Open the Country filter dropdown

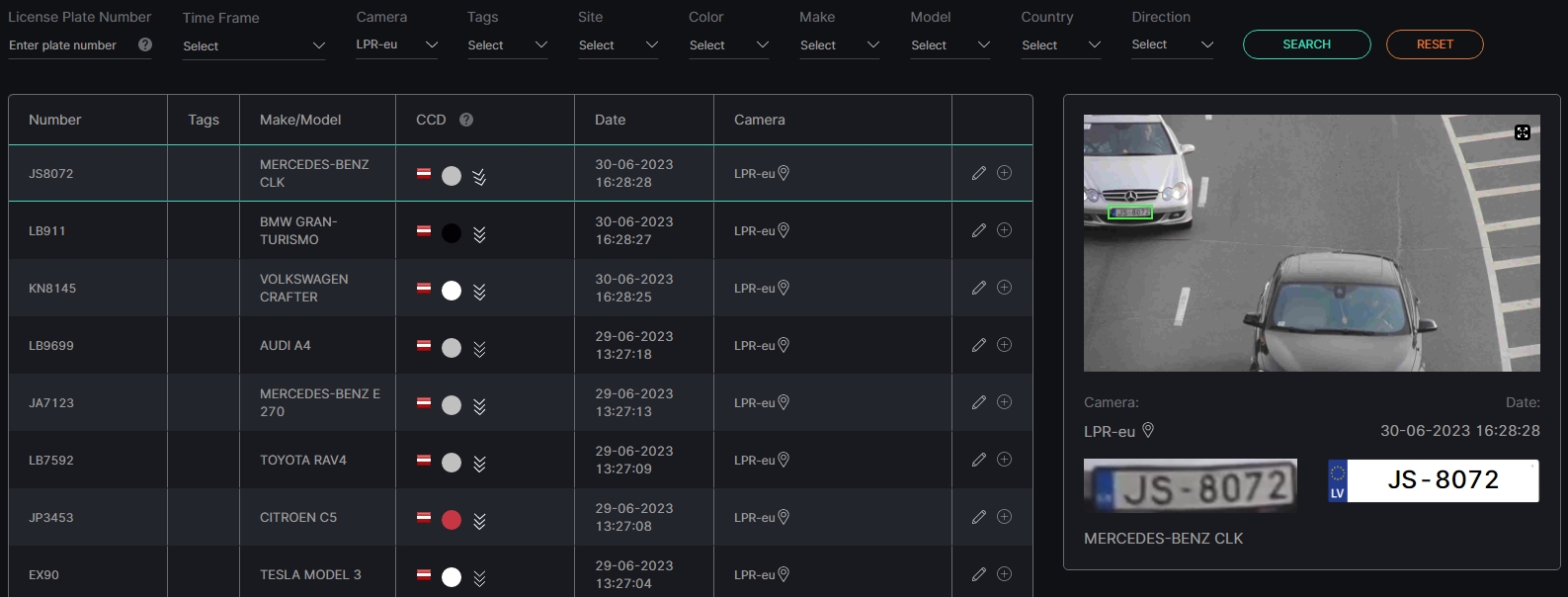1061,45
